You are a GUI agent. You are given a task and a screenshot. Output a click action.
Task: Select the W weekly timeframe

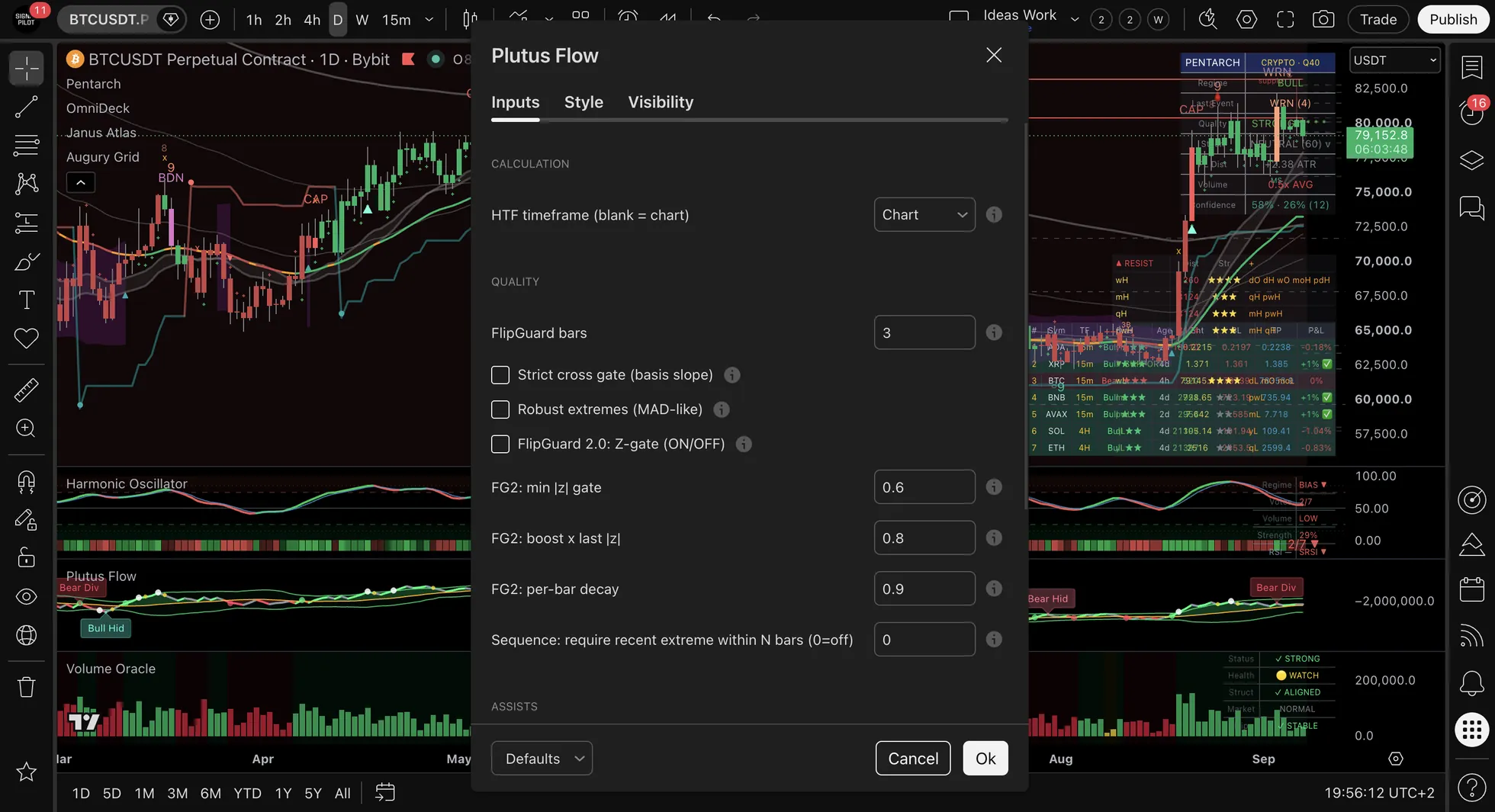(362, 20)
